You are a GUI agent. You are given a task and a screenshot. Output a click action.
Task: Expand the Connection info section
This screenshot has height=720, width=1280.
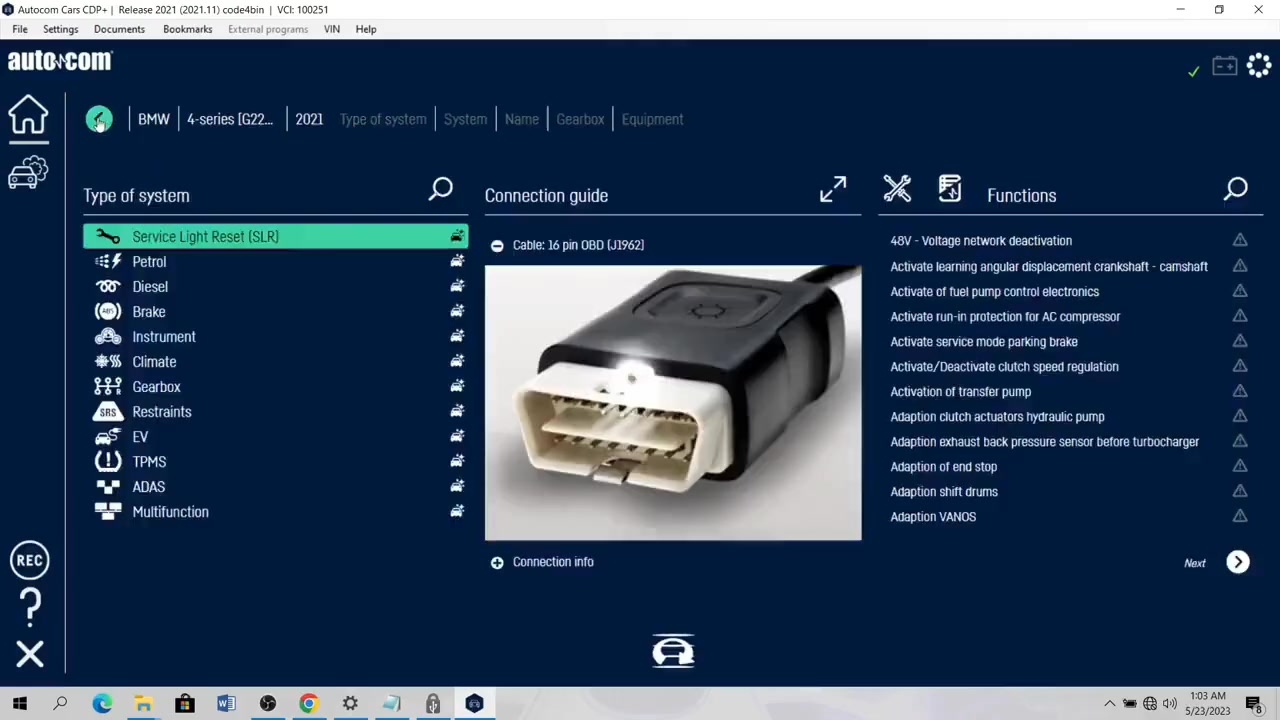coord(497,563)
